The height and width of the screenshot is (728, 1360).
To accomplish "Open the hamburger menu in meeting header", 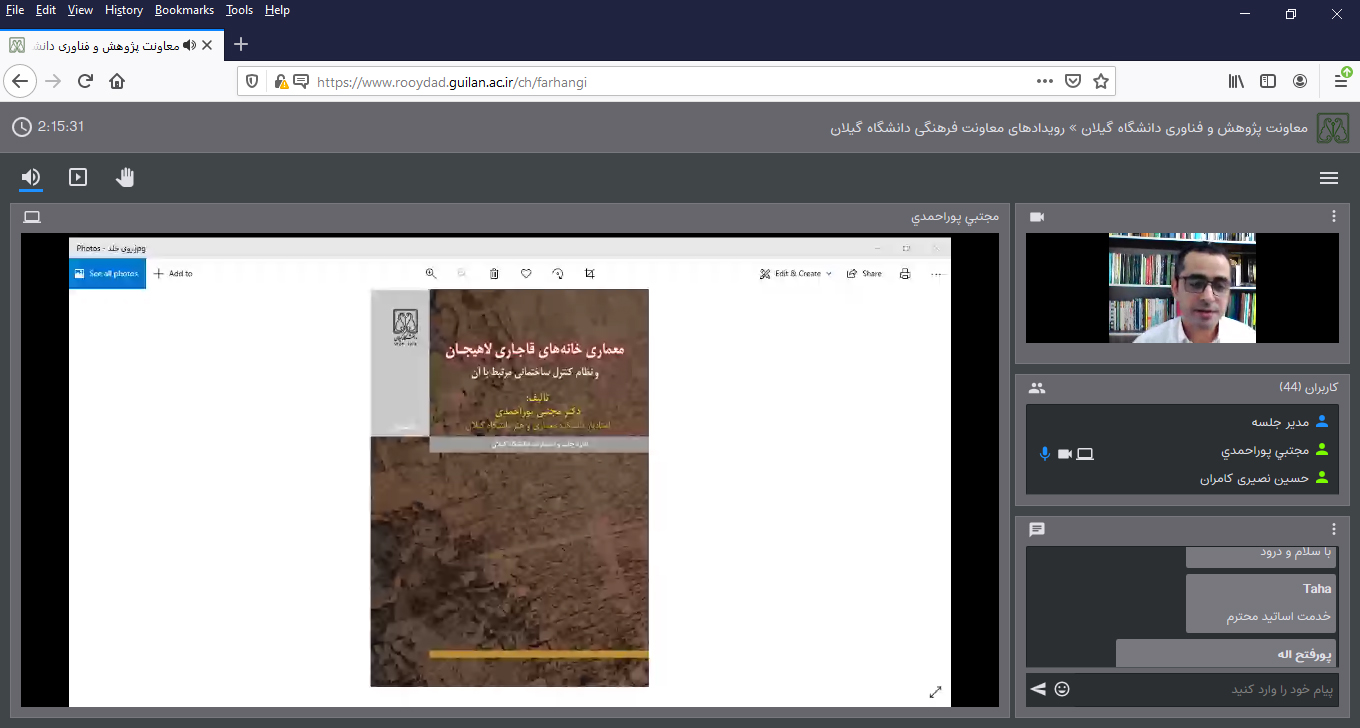I will point(1328,178).
